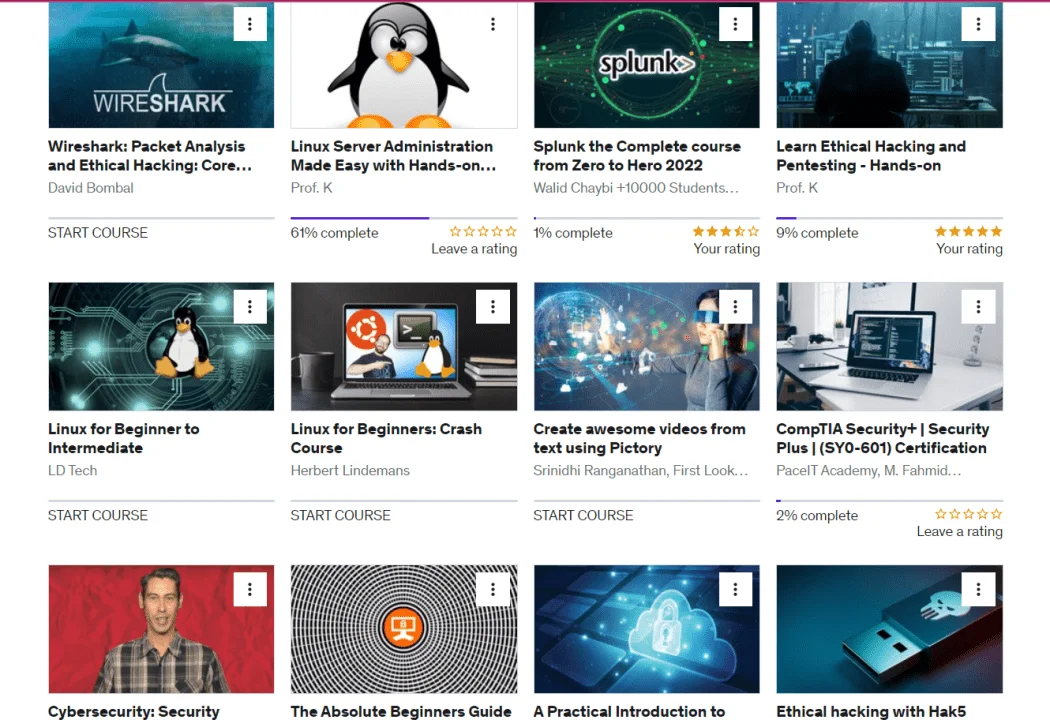The image size is (1050, 720).
Task: Open three-dot menu on Learn Ethical Hacking card
Action: pos(978,24)
